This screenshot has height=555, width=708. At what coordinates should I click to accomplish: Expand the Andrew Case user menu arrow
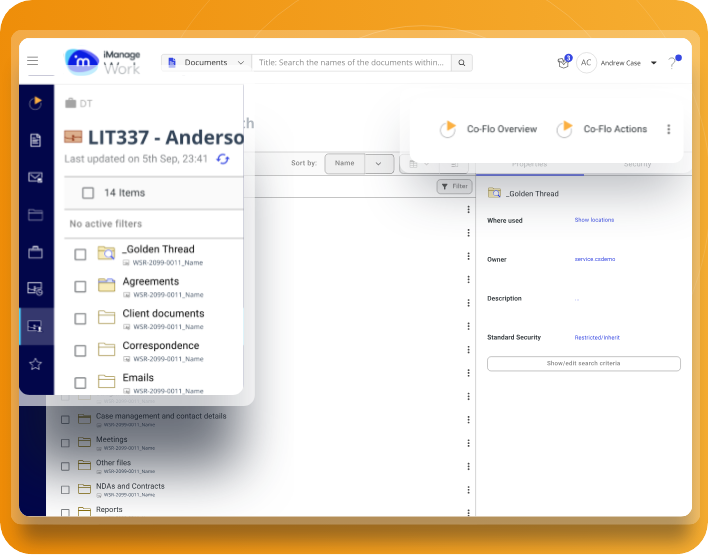point(653,63)
